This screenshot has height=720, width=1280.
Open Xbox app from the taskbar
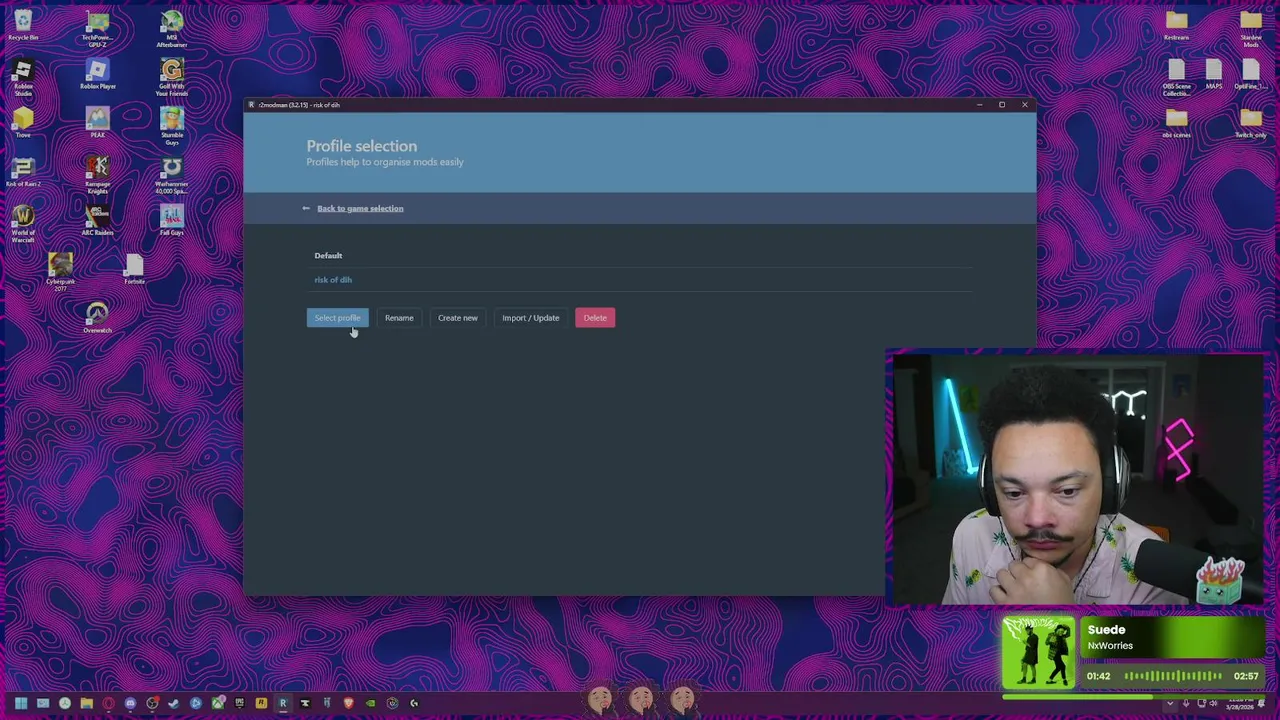pos(218,703)
